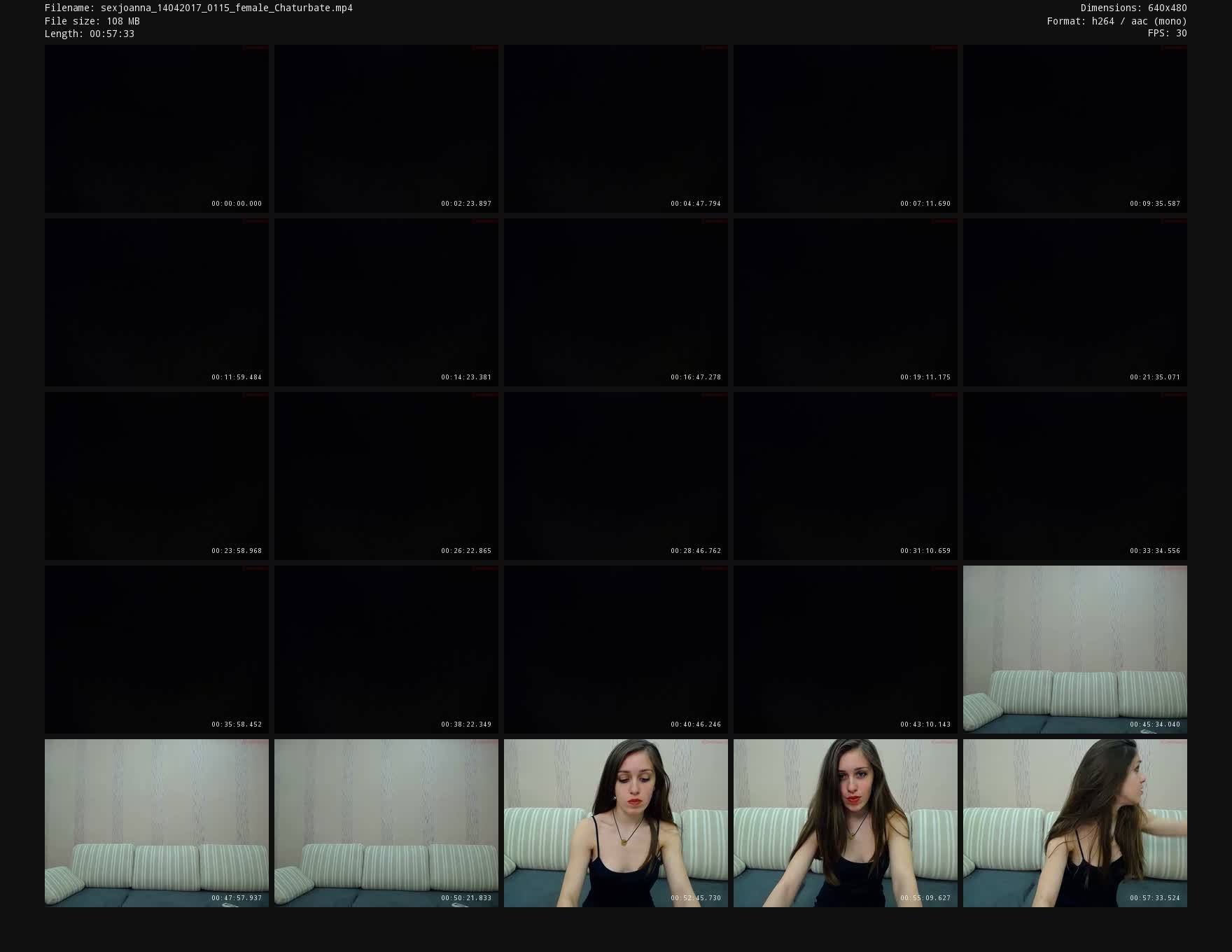Click the thumbnail at 00:33:34.556
The image size is (1232, 952).
[x=1074, y=476]
